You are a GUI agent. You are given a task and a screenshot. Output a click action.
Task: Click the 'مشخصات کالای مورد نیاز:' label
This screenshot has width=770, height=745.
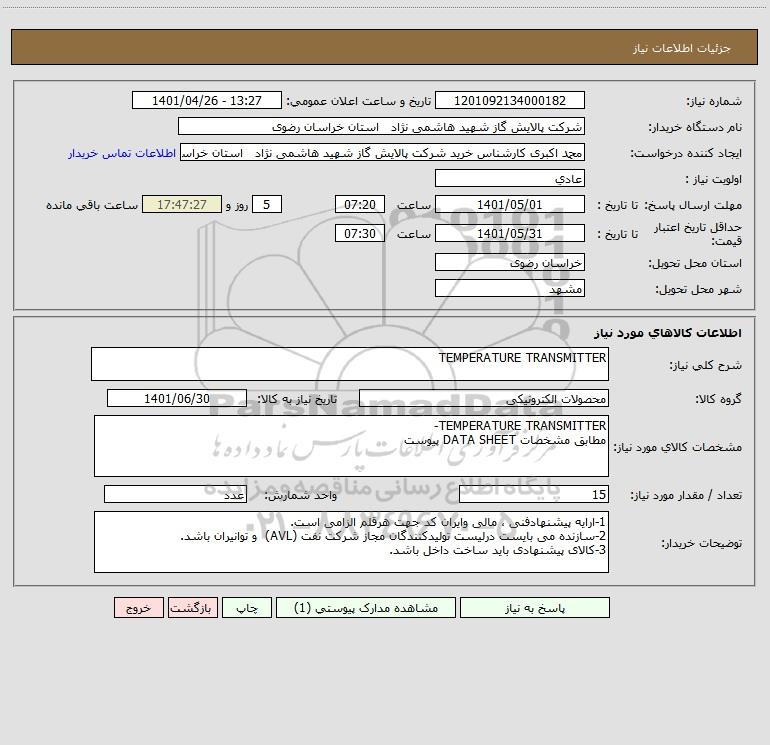coord(678,447)
